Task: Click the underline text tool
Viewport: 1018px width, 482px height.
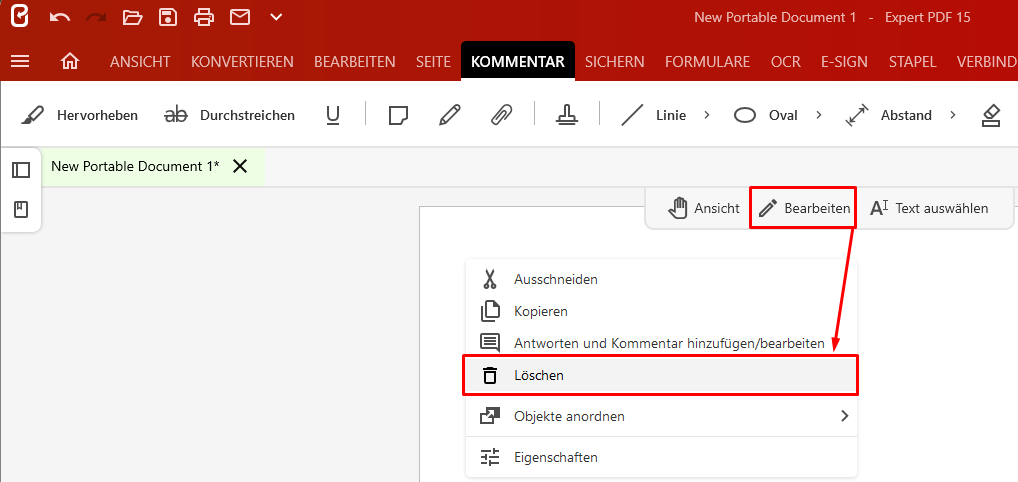Action: pyautogui.click(x=333, y=116)
